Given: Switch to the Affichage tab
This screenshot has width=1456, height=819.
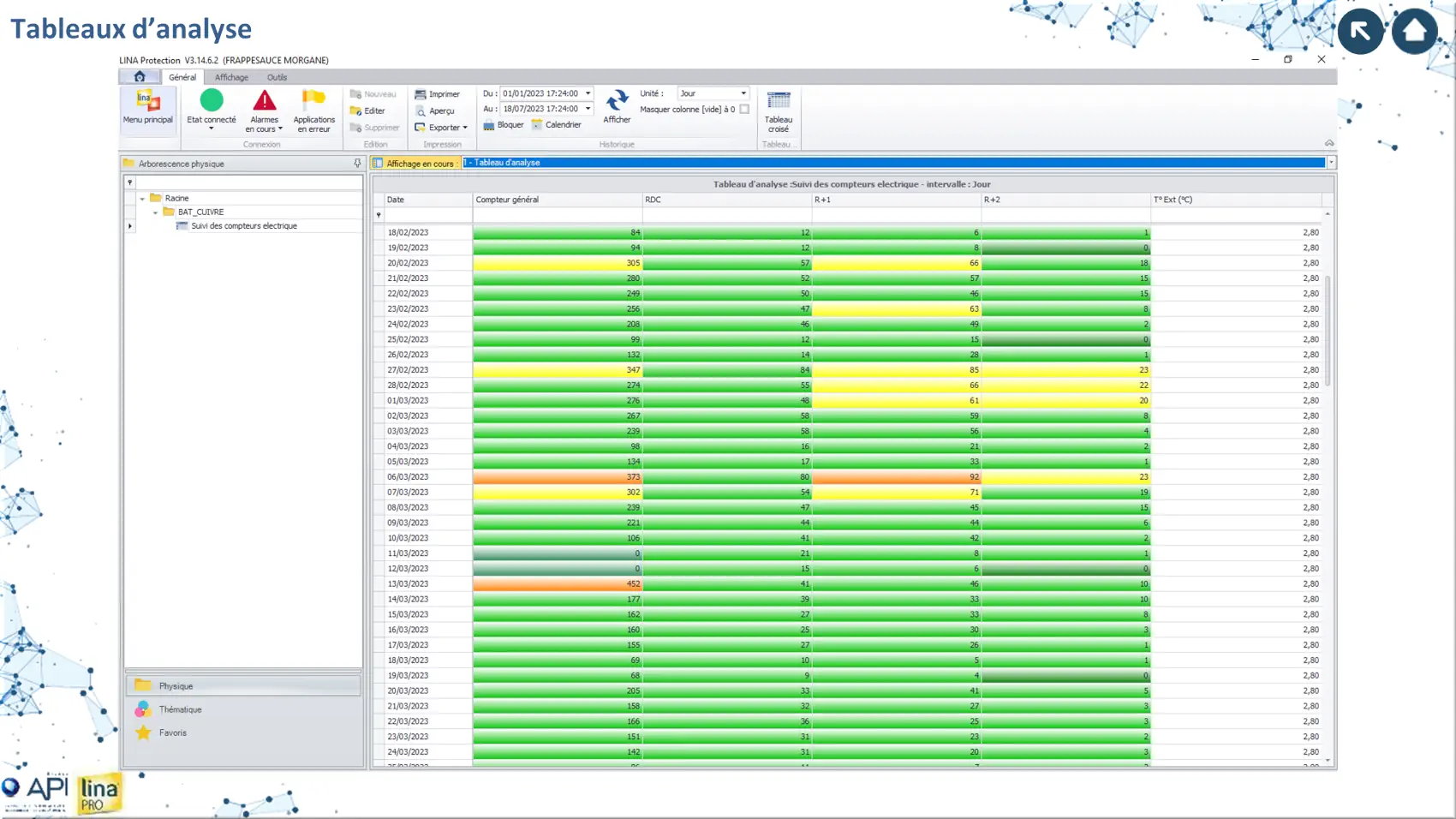Looking at the screenshot, I should pyautogui.click(x=231, y=77).
